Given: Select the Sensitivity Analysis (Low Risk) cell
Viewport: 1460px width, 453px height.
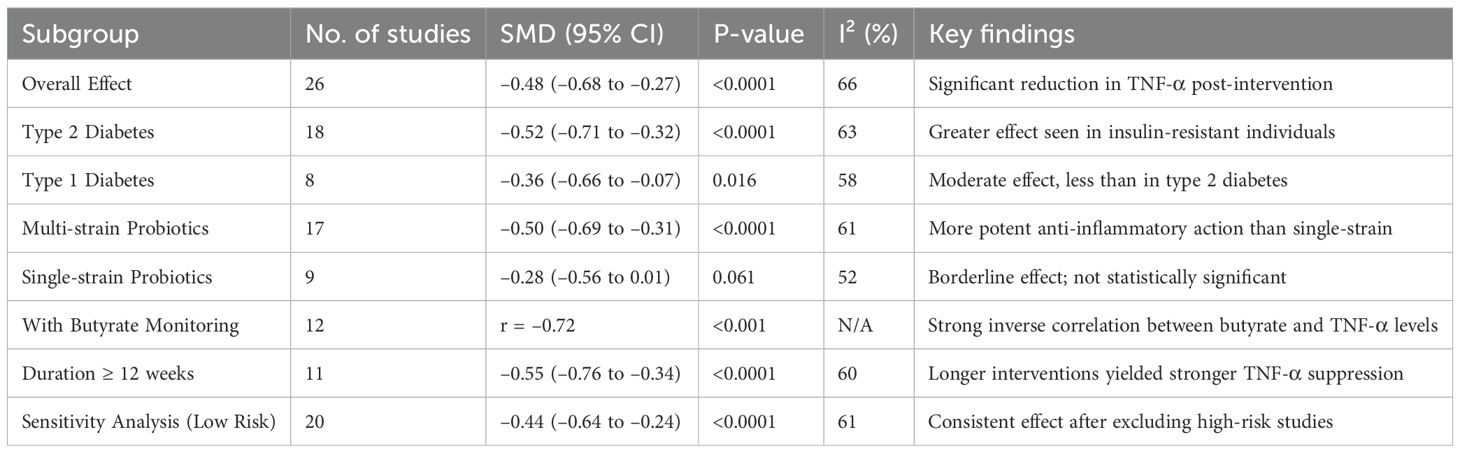Looking at the screenshot, I should tap(149, 422).
